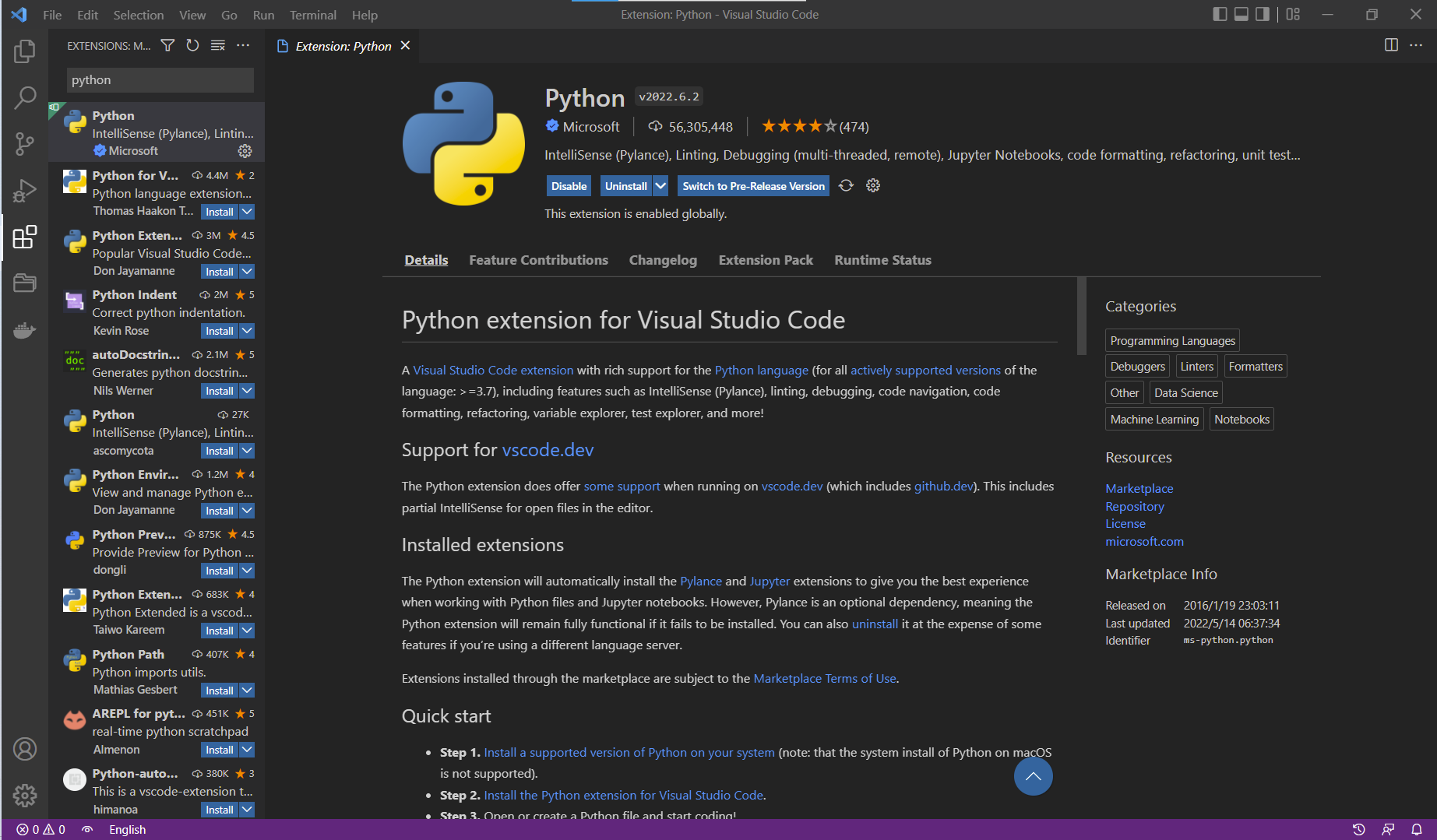The image size is (1437, 840).
Task: Open the Search view
Action: point(24,97)
